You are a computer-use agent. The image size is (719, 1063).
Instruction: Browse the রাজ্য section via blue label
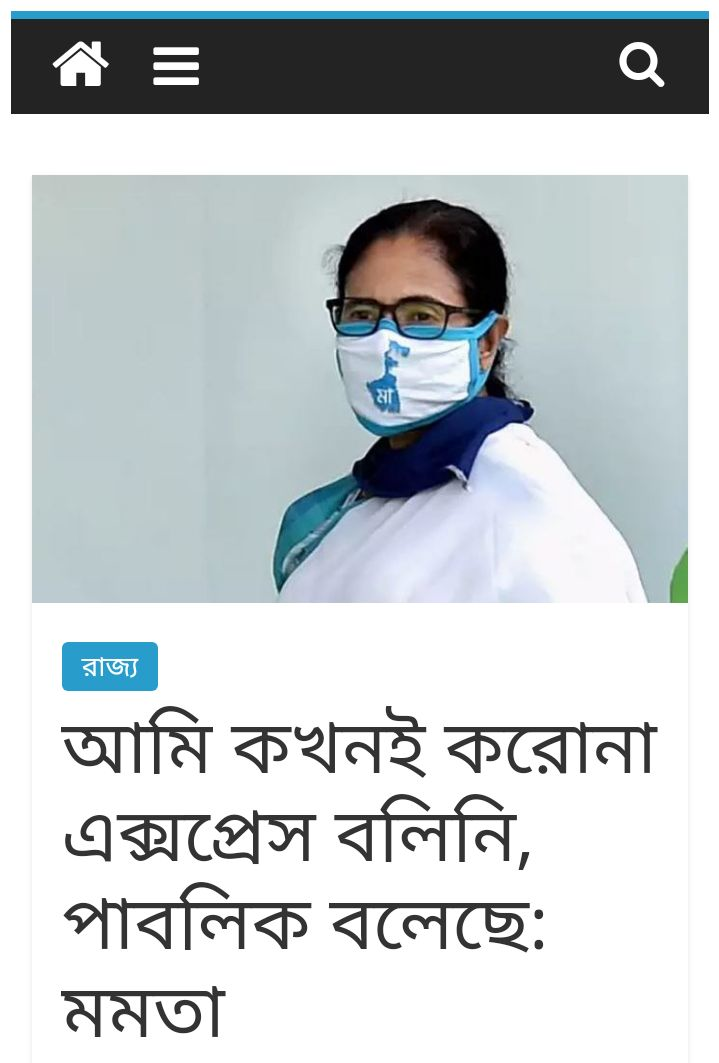click(x=110, y=666)
